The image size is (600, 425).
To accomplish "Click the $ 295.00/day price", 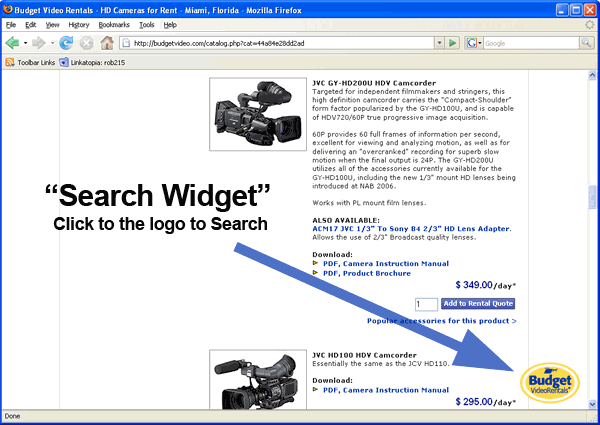I will click(x=486, y=402).
